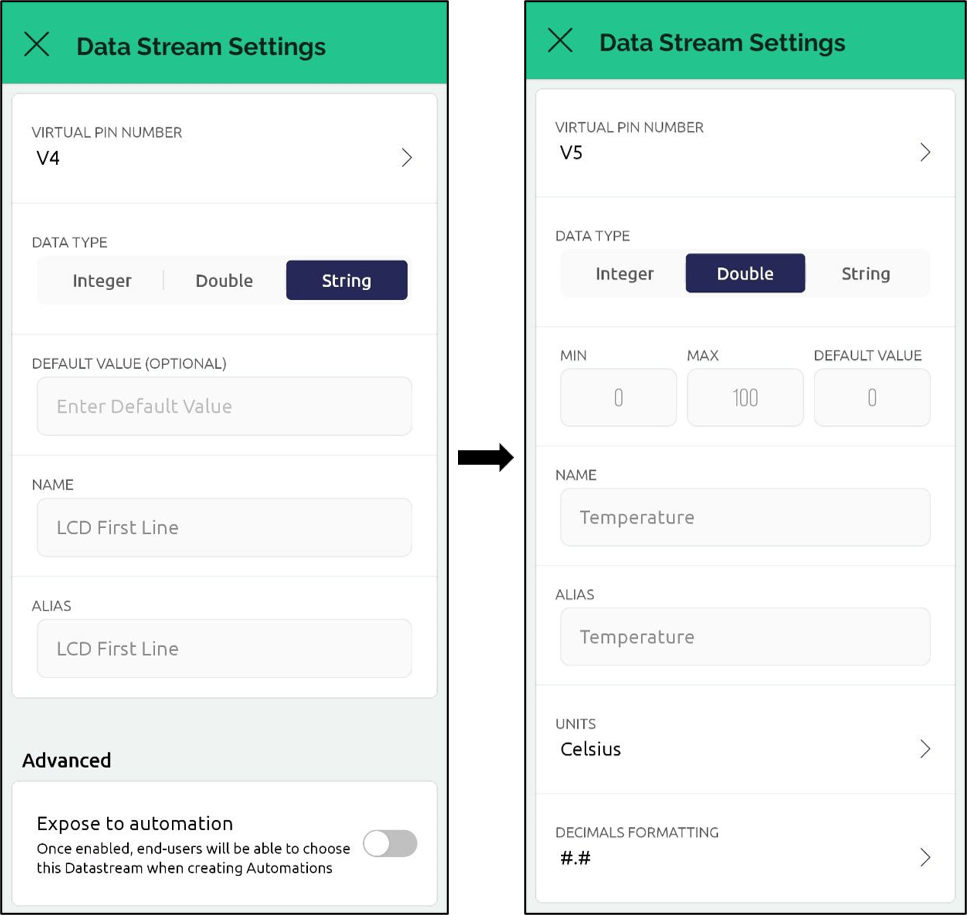Click the Enter Default Value input field
Viewport: 967px width, 915px height.
[x=223, y=405]
